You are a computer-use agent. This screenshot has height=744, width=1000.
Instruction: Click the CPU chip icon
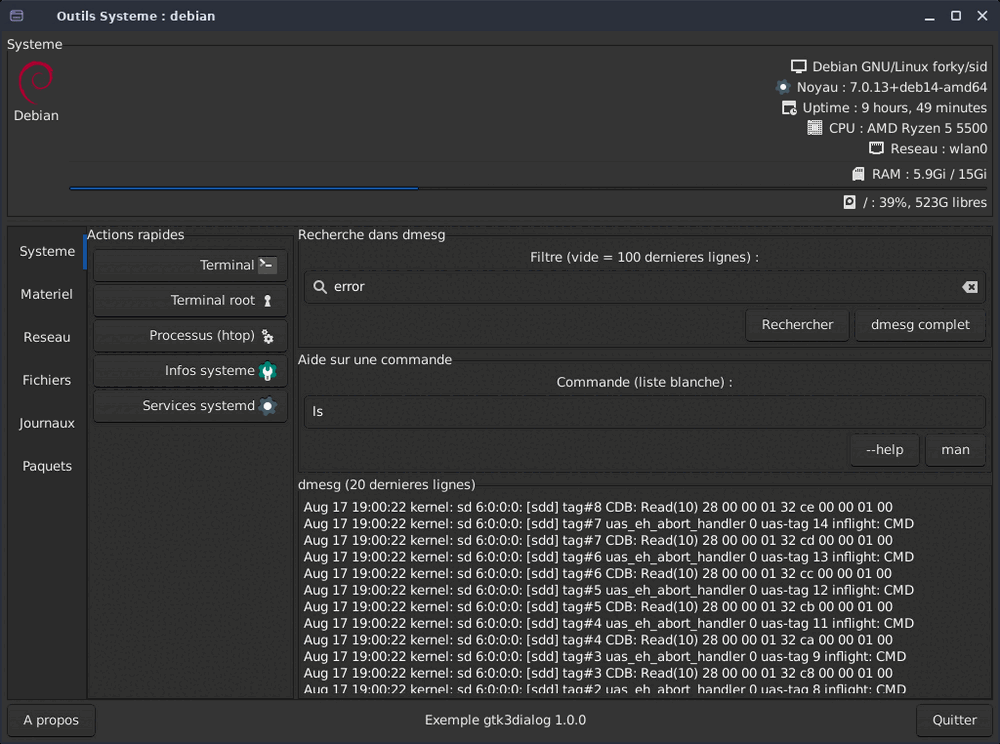pyautogui.click(x=814, y=128)
